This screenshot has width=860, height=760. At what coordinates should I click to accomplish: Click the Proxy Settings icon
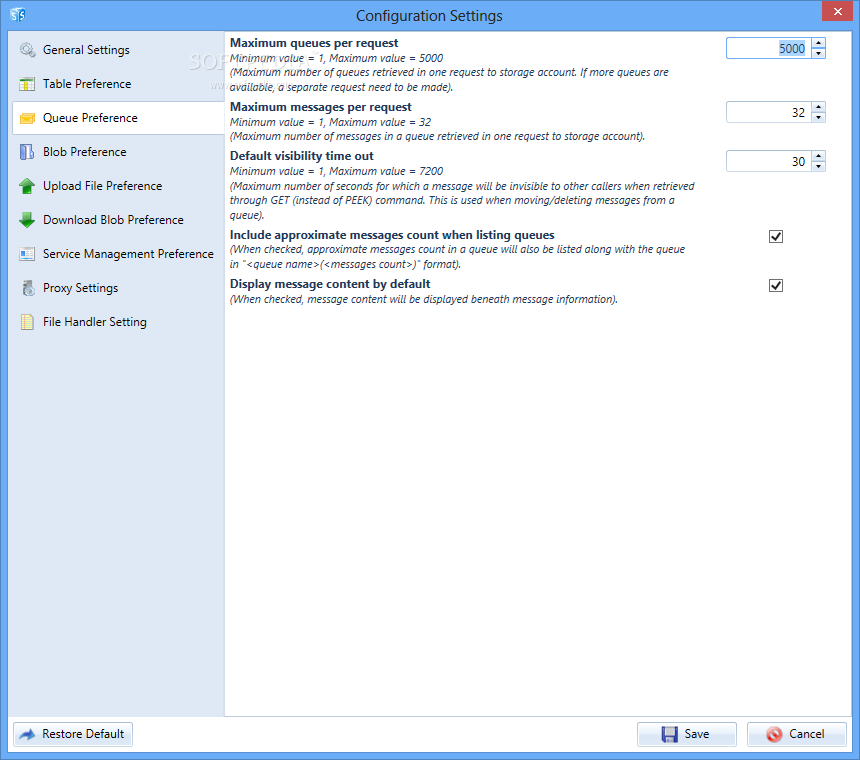click(28, 288)
